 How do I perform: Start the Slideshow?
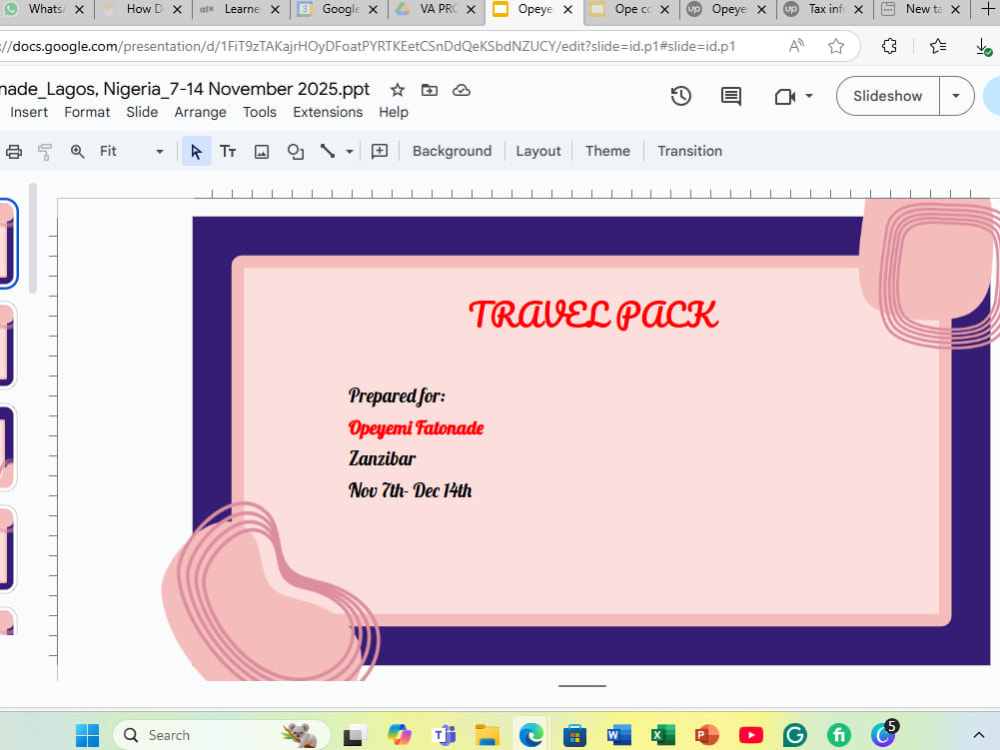(x=888, y=96)
